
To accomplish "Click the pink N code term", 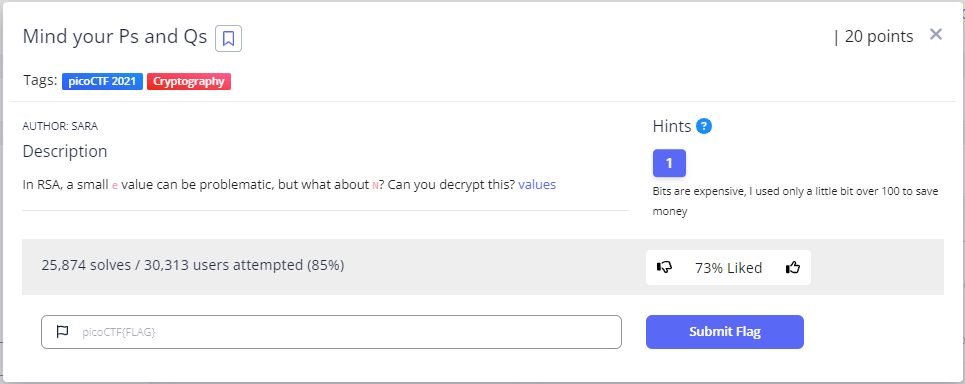I will pyautogui.click(x=375, y=185).
